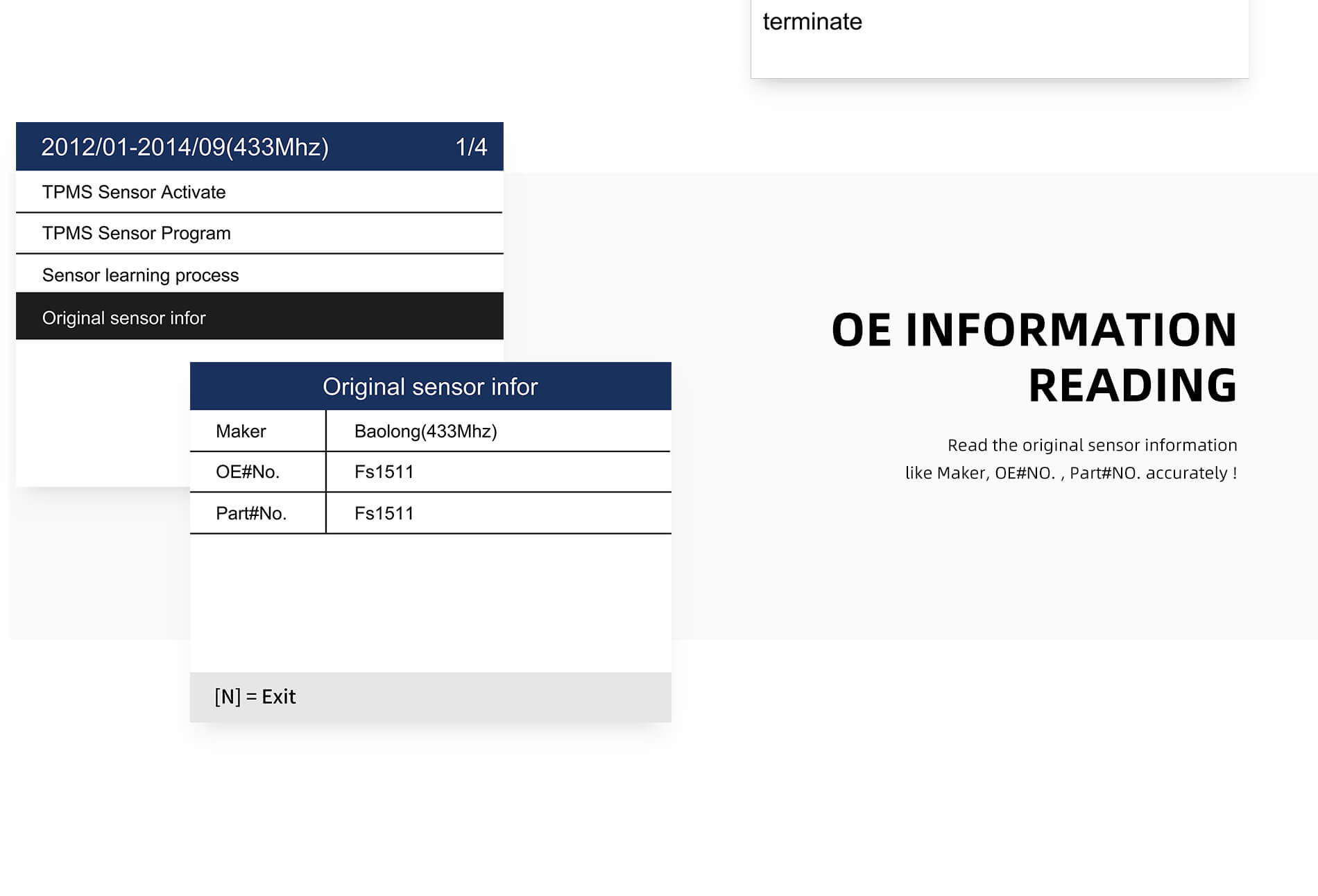1318x896 pixels.
Task: Select the Maker label cell
Action: (x=241, y=431)
